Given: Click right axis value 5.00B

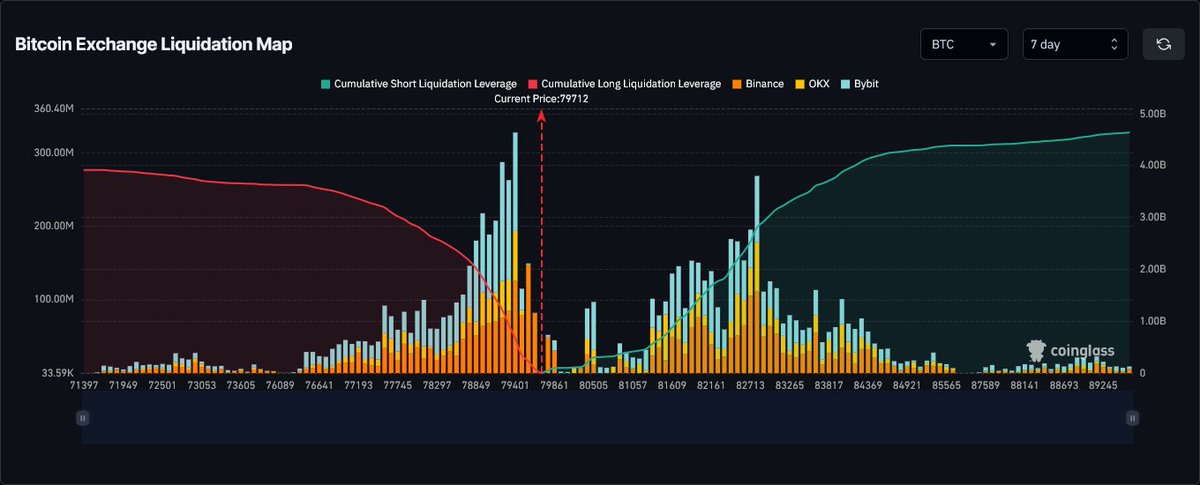Looking at the screenshot, I should 1152,114.
